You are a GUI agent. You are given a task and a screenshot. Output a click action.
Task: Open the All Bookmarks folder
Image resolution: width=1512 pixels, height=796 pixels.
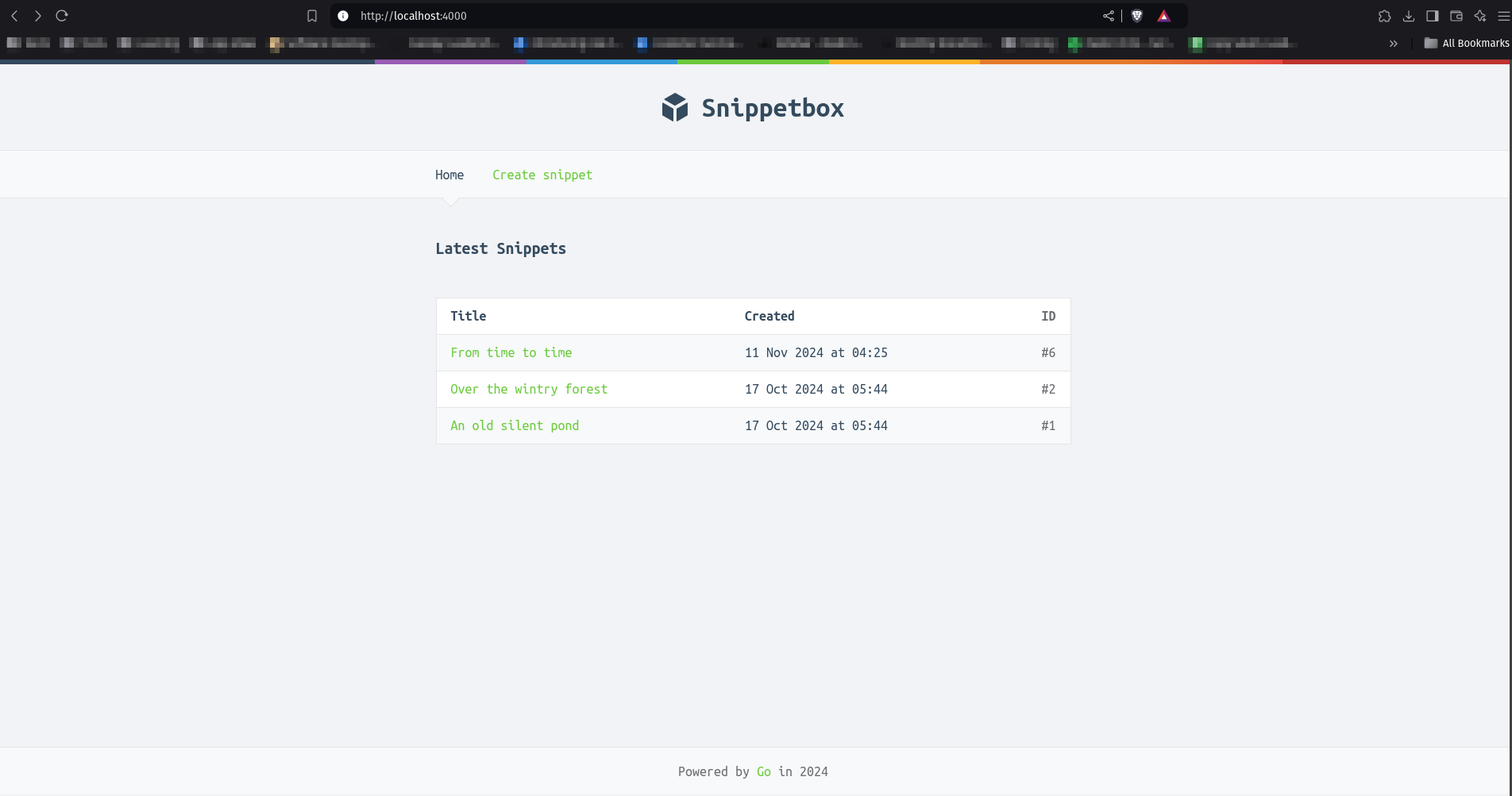coord(1467,43)
